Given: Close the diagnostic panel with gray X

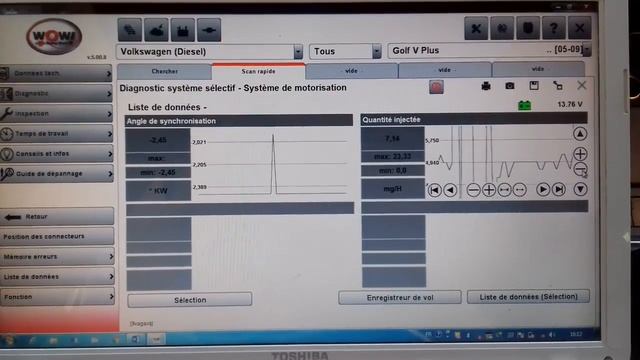Looking at the screenshot, I should (582, 85).
